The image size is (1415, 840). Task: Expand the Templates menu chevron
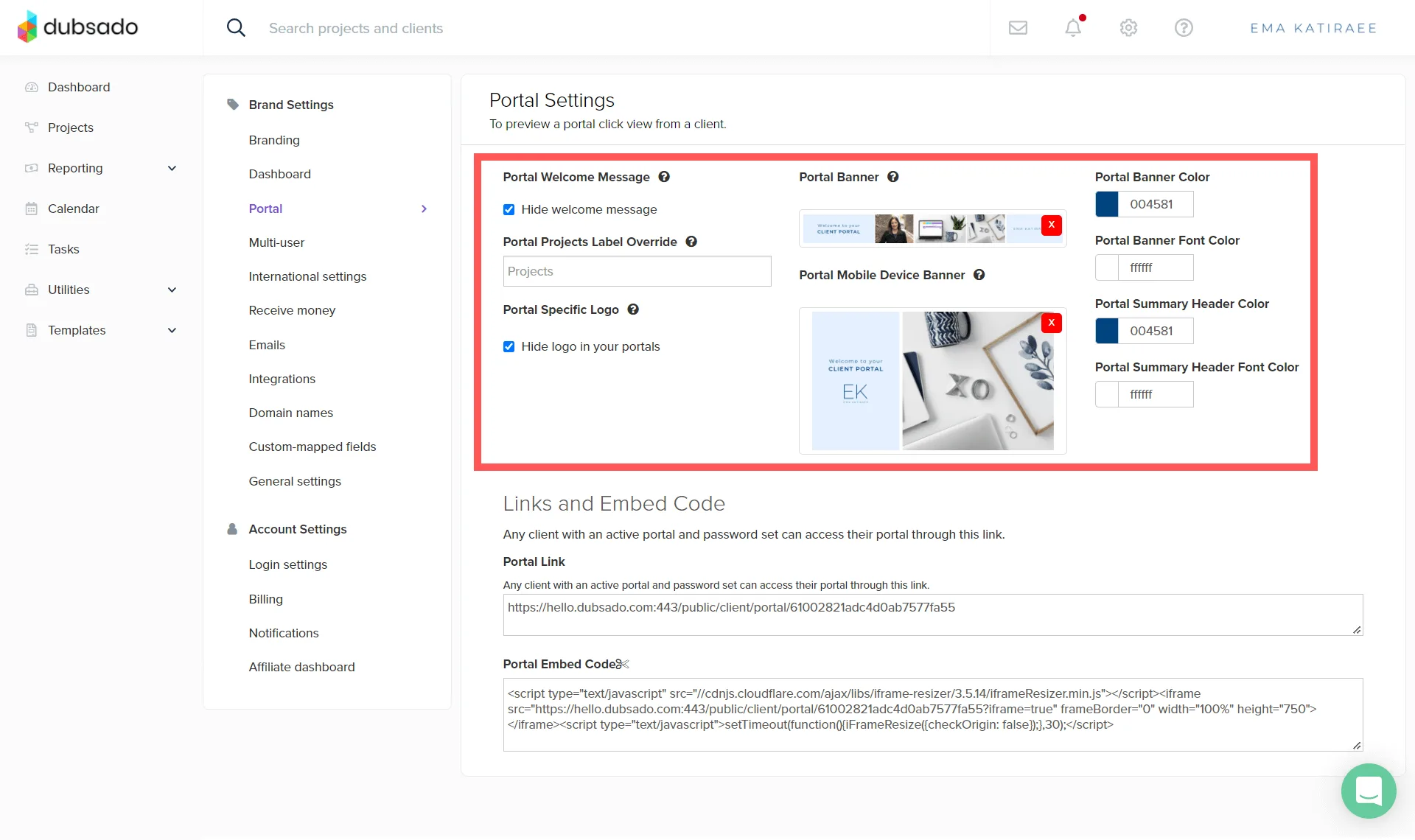coord(172,330)
